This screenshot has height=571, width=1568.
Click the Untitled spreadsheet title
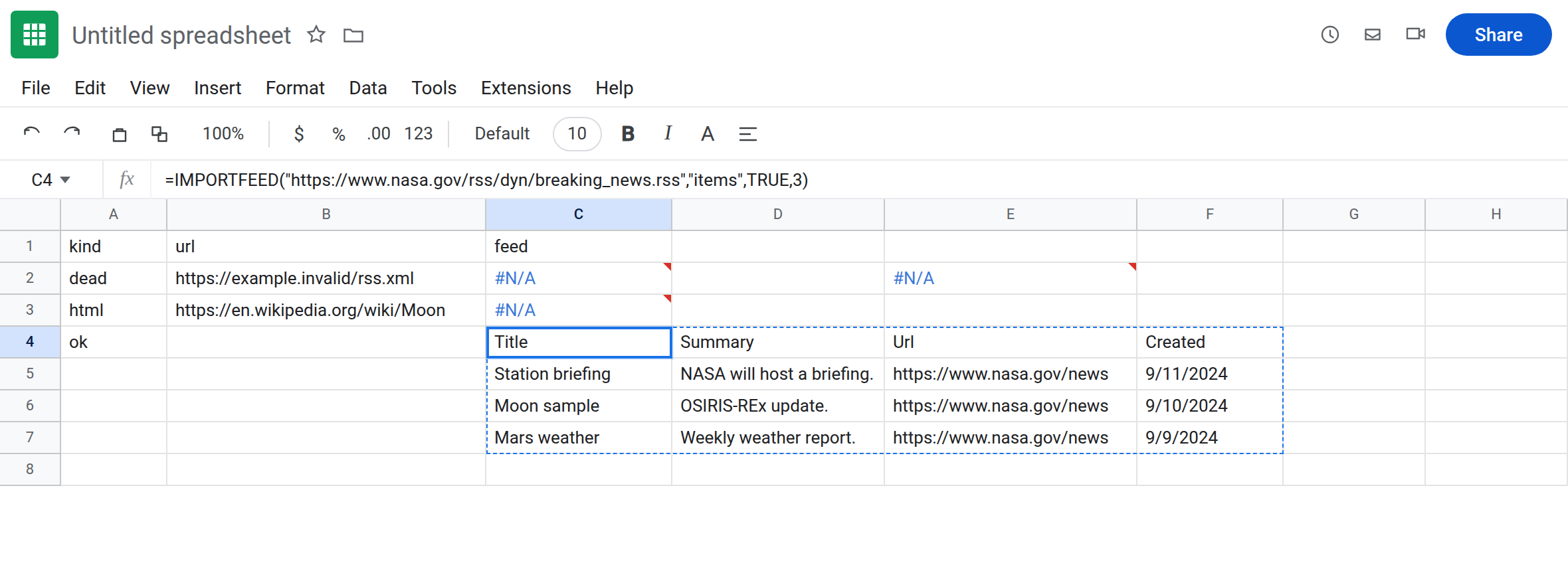pos(181,35)
